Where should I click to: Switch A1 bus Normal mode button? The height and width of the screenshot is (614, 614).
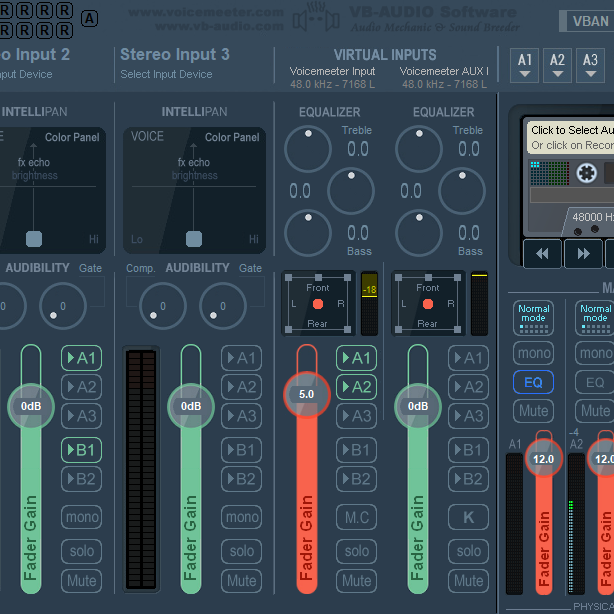[533, 318]
